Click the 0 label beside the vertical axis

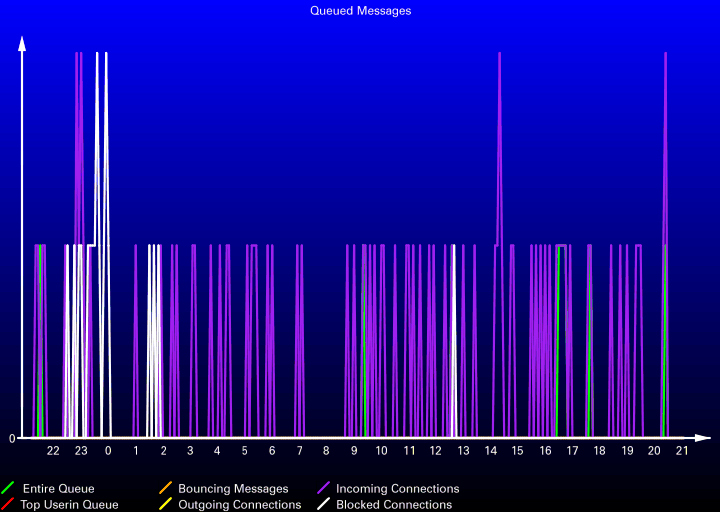click(x=11, y=438)
